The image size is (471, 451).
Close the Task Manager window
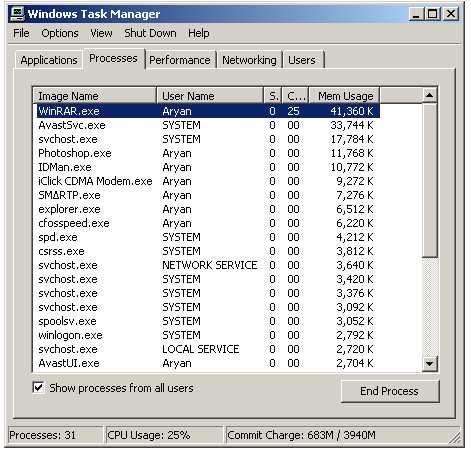[x=451, y=14]
